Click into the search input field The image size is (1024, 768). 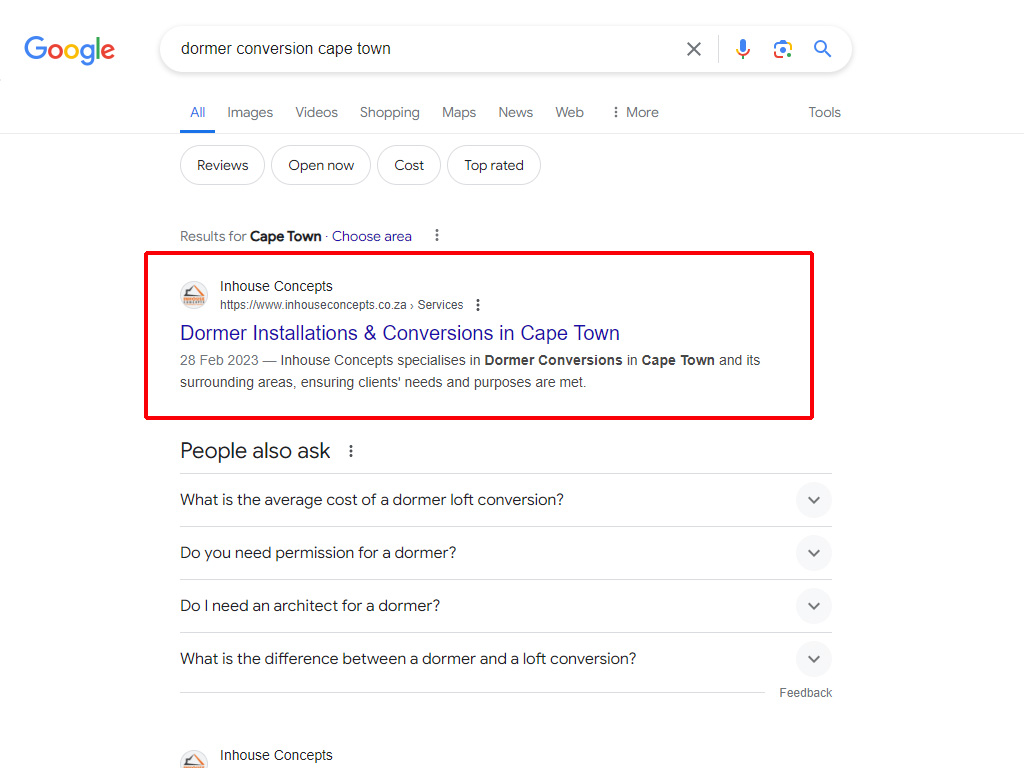[420, 49]
